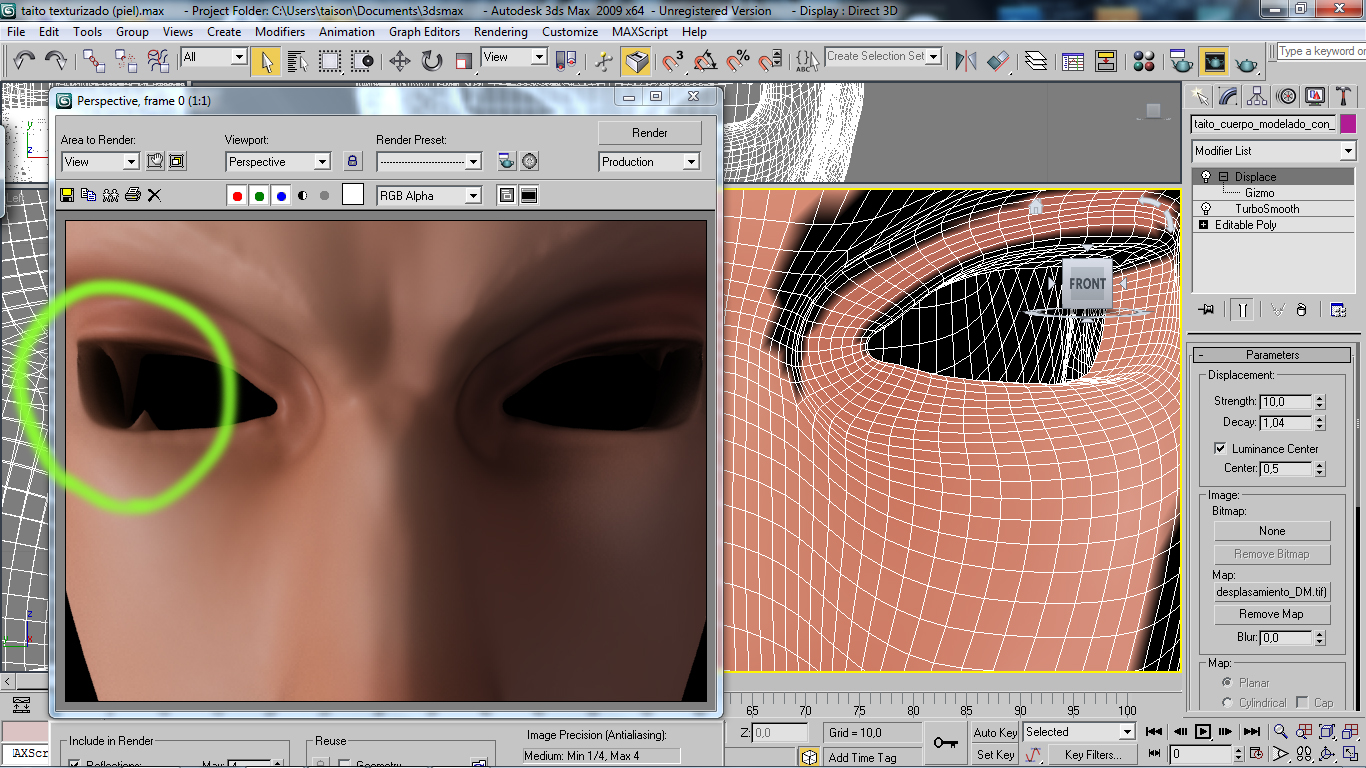Click the magenta object color swatch
This screenshot has width=1366, height=768.
tap(1347, 124)
